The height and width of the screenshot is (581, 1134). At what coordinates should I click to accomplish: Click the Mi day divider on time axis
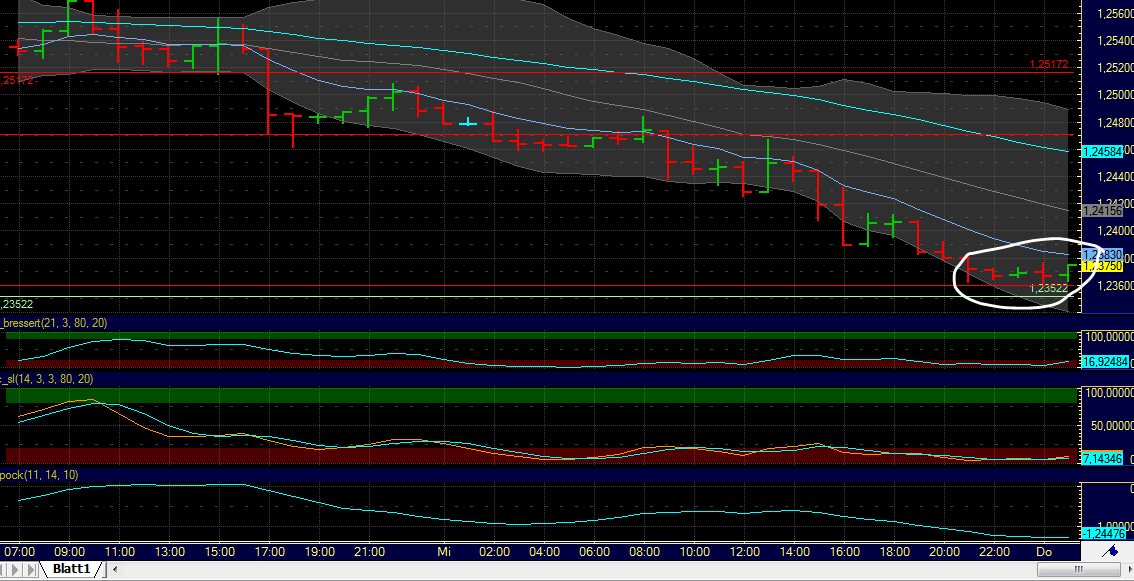(x=444, y=550)
